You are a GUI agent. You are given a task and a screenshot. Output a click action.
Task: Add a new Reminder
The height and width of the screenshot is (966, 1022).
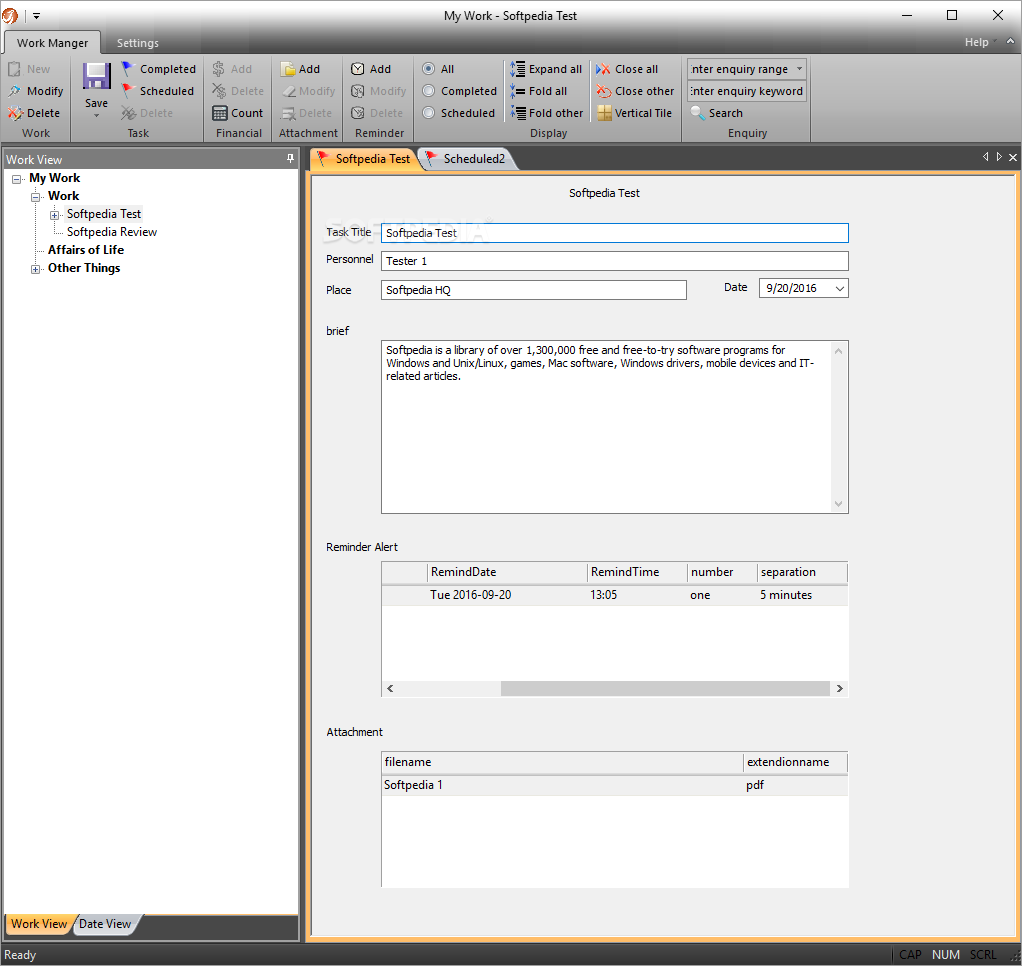(371, 69)
